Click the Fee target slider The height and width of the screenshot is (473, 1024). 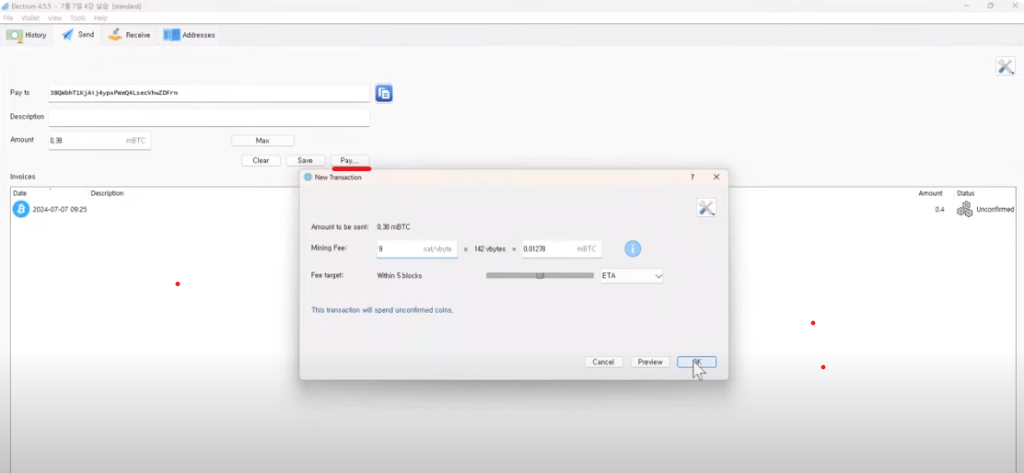(x=539, y=275)
